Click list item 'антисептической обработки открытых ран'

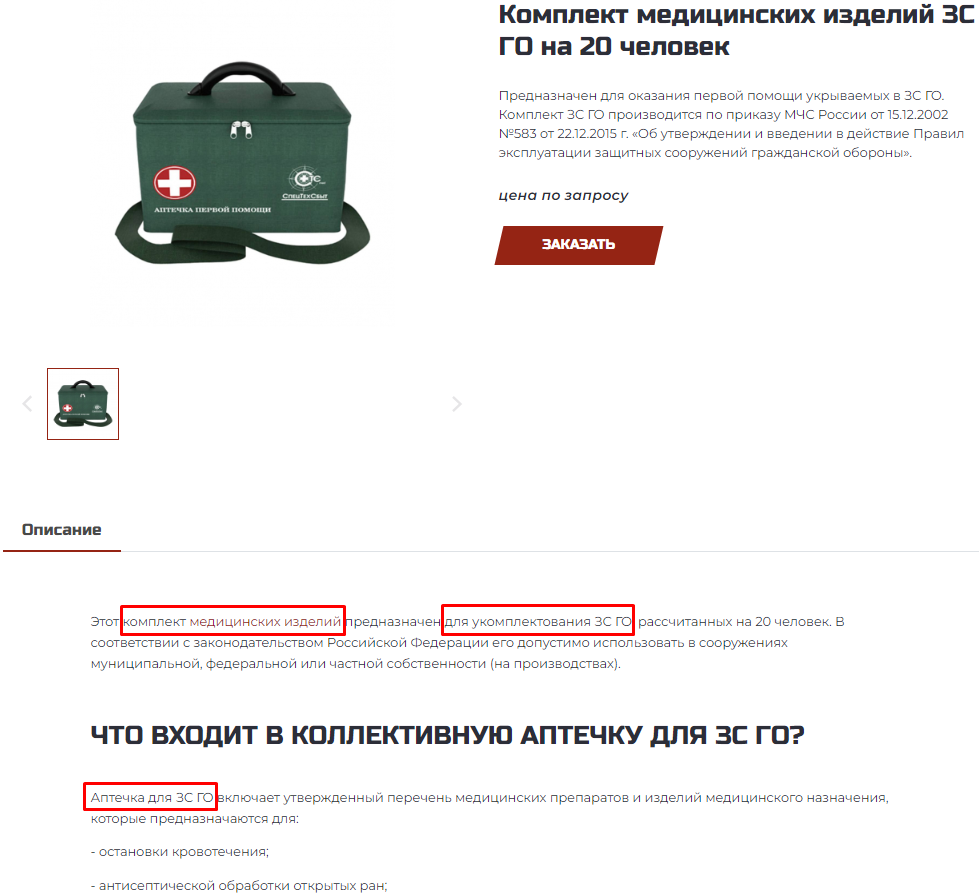(239, 885)
